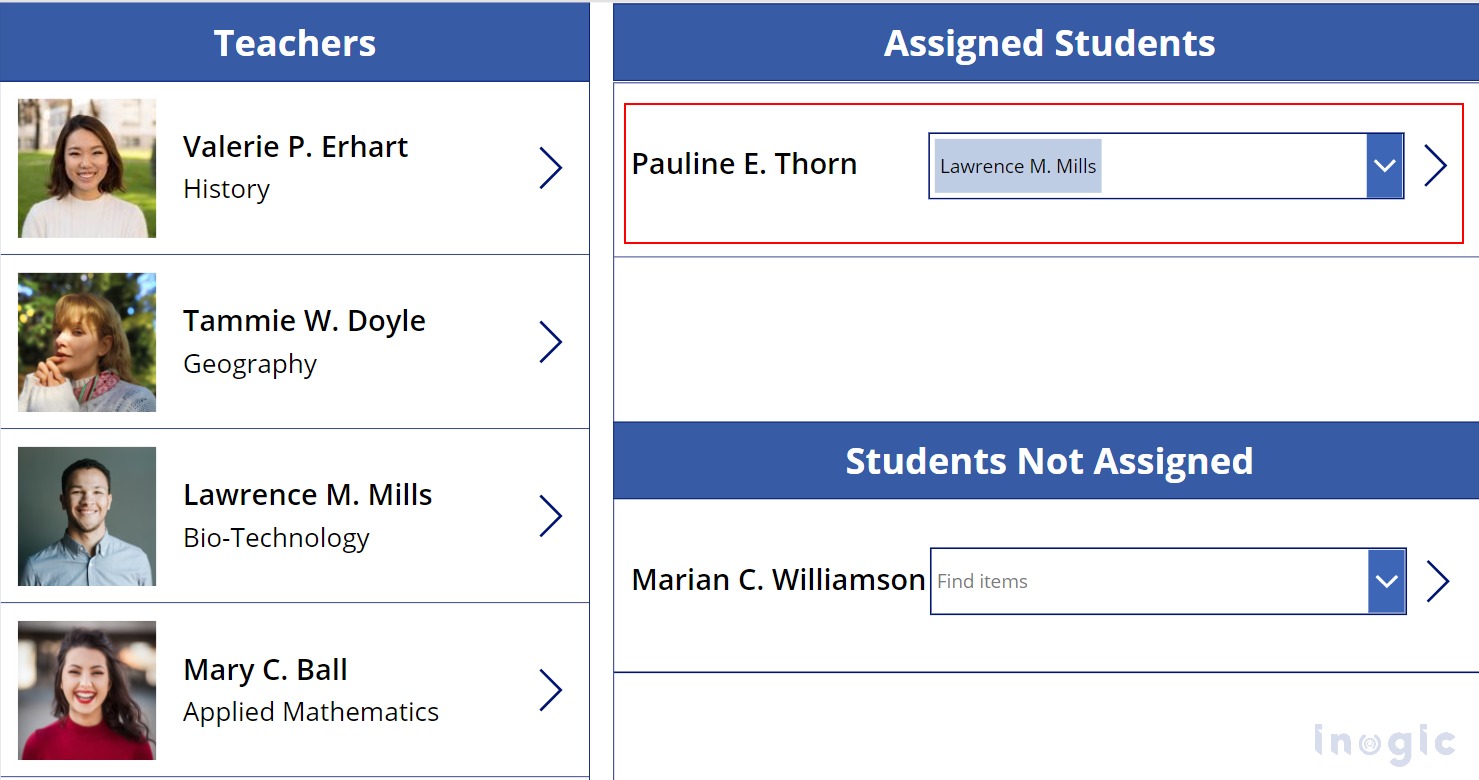Screen dimensions: 1479x780
Task: Expand Pauline E. Thorn's teacher dropdown
Action: (1385, 166)
